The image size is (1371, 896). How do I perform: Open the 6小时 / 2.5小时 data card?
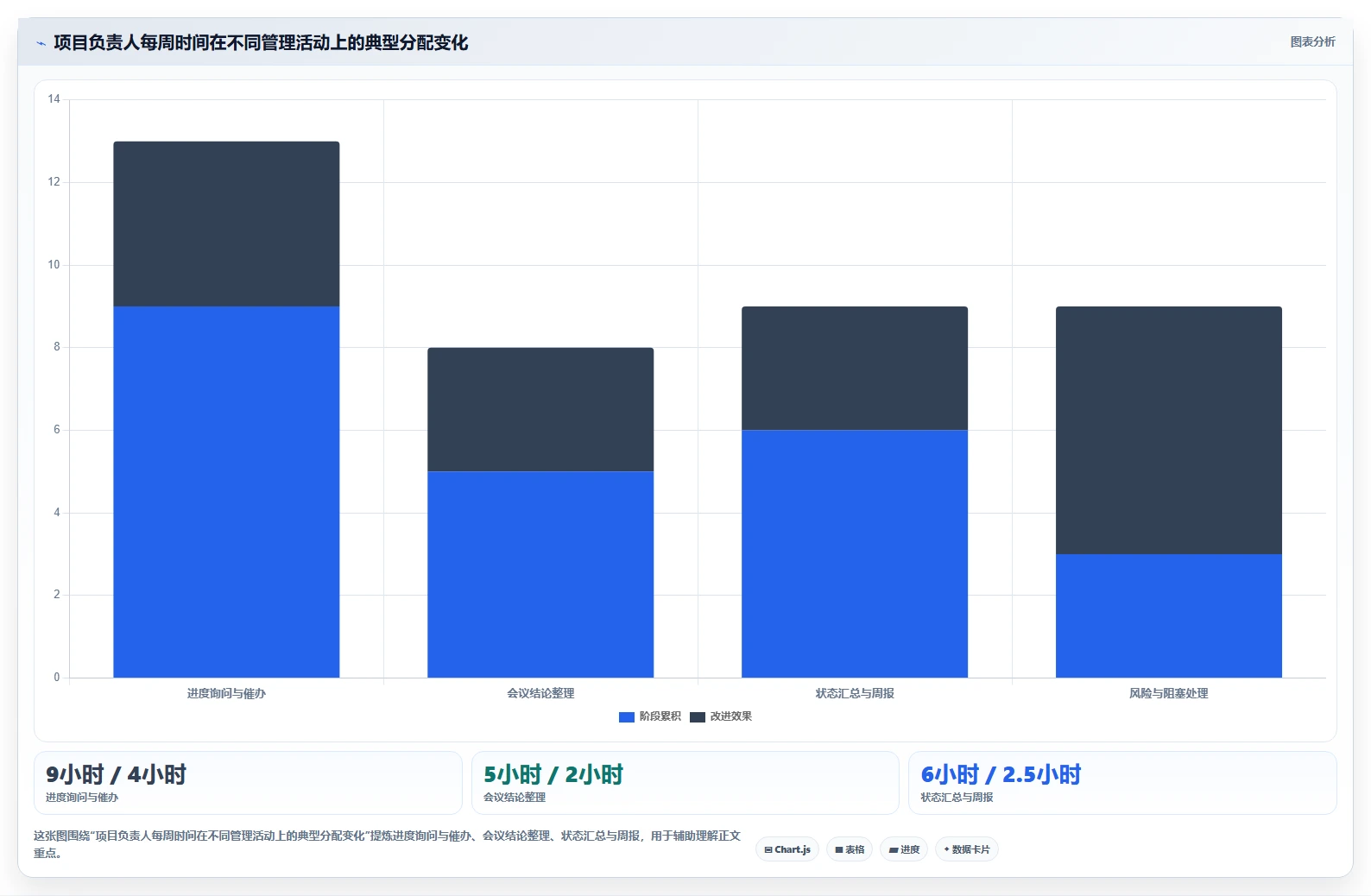point(1122,783)
